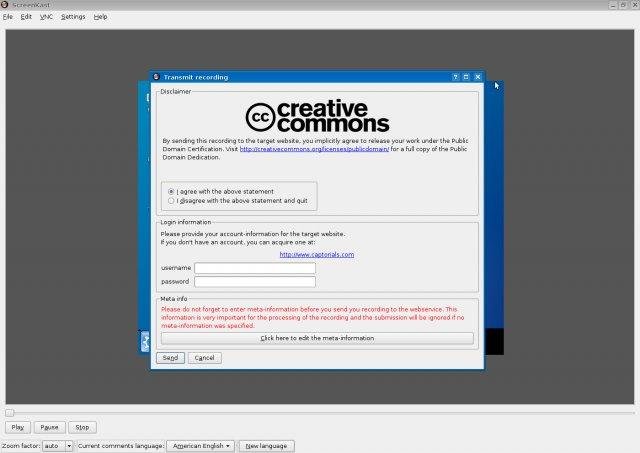Open the File menu
The width and height of the screenshot is (640, 453).
pyautogui.click(x=7, y=17)
